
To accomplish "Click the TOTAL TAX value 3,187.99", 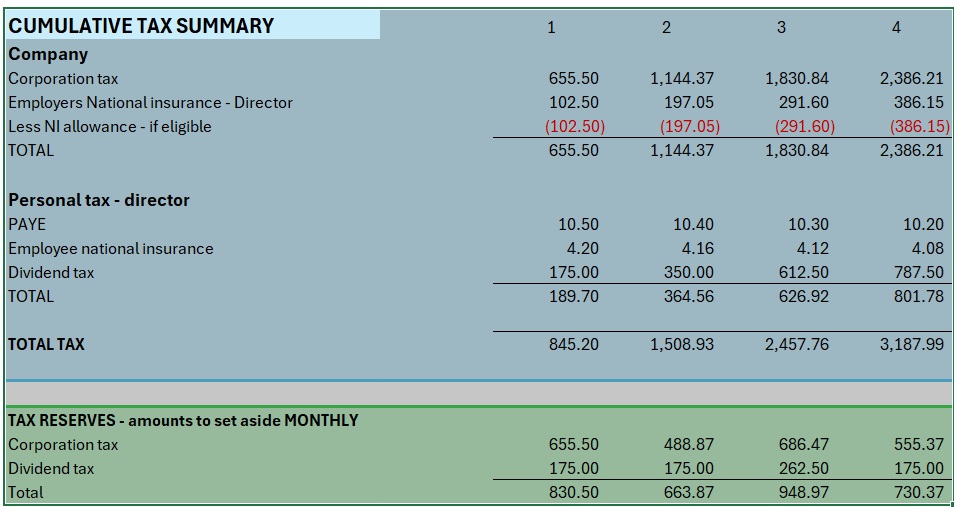I will coord(912,344).
